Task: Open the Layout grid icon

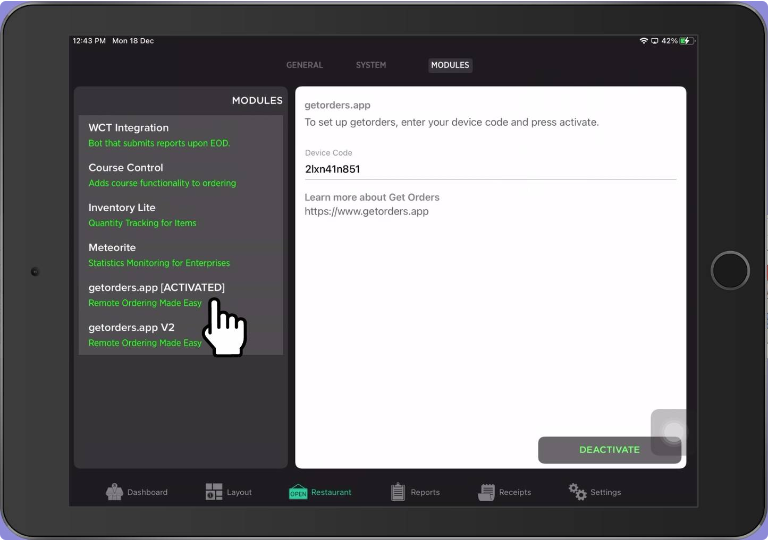Action: coord(214,492)
